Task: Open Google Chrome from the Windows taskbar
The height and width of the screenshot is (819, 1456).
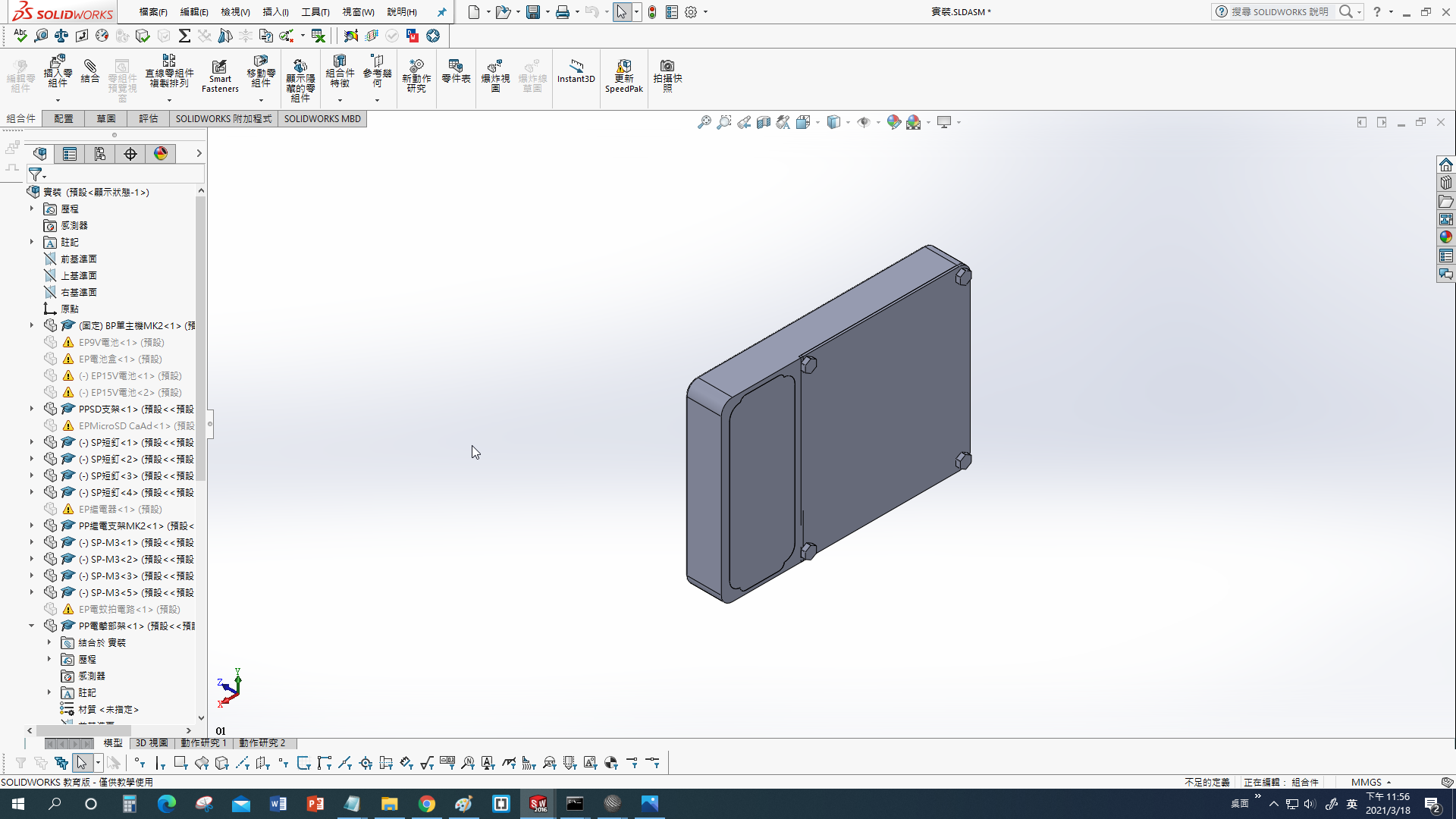Action: (427, 804)
